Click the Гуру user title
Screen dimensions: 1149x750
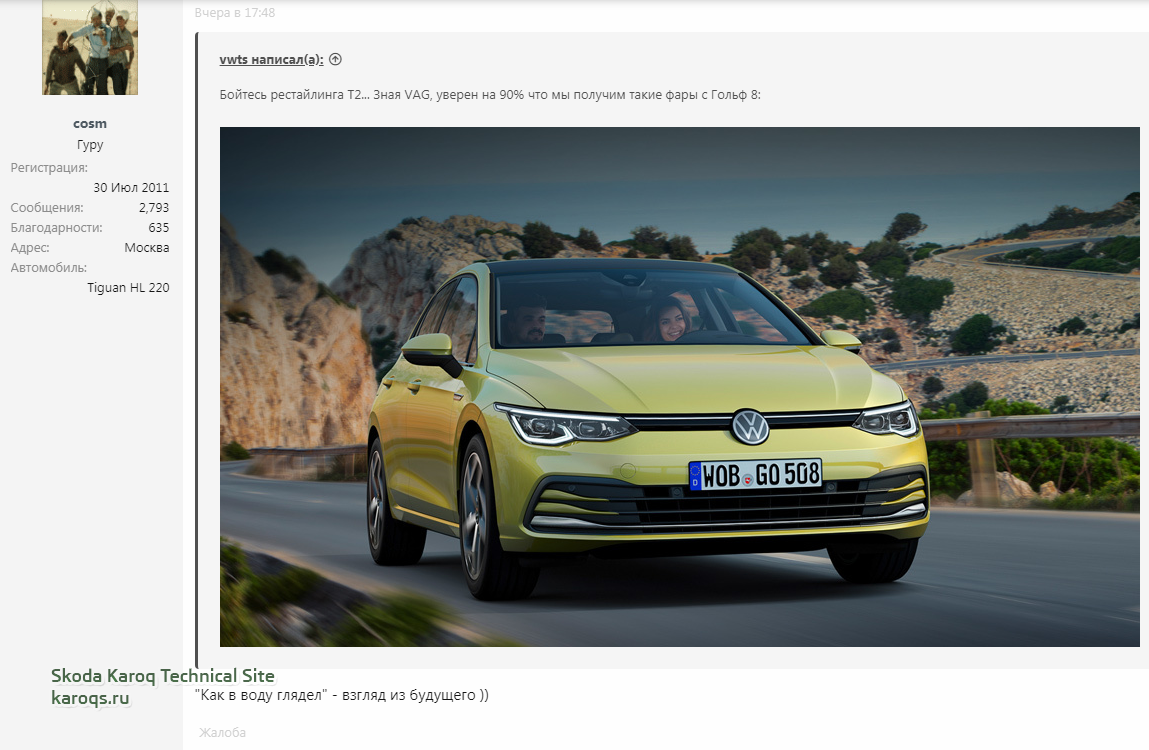(90, 145)
